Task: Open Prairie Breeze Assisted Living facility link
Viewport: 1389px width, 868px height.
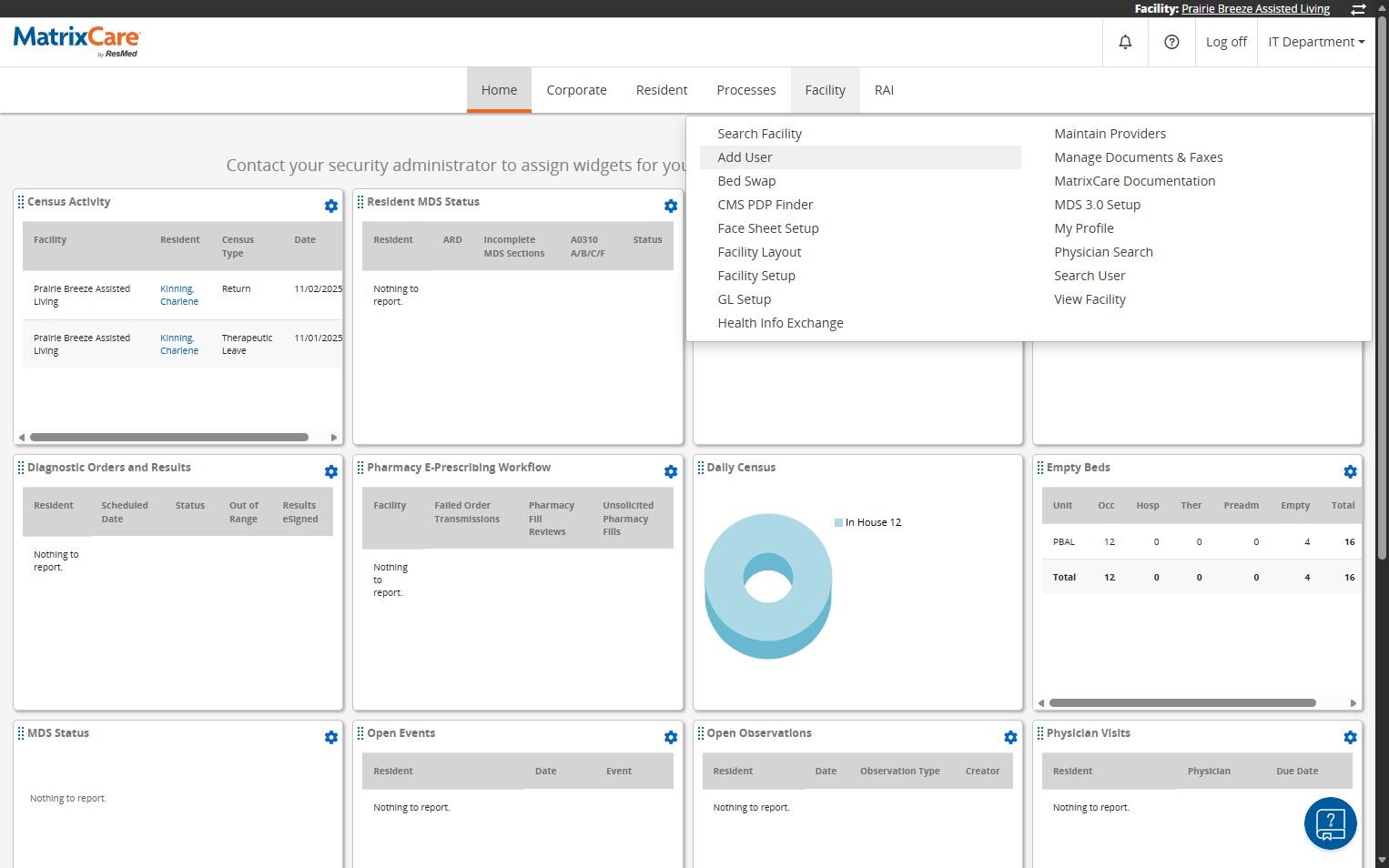Action: coord(1255,9)
